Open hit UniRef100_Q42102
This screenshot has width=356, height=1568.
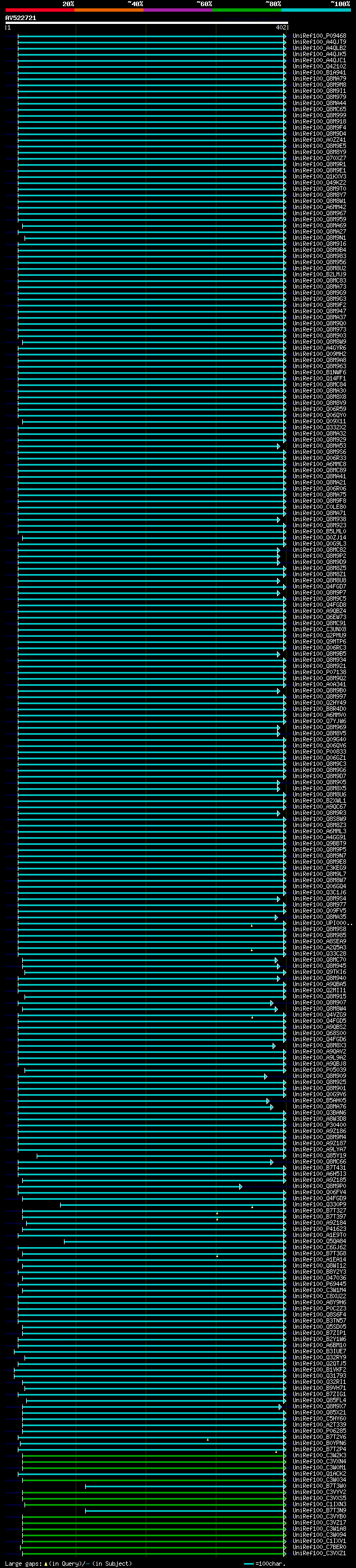point(319,66)
